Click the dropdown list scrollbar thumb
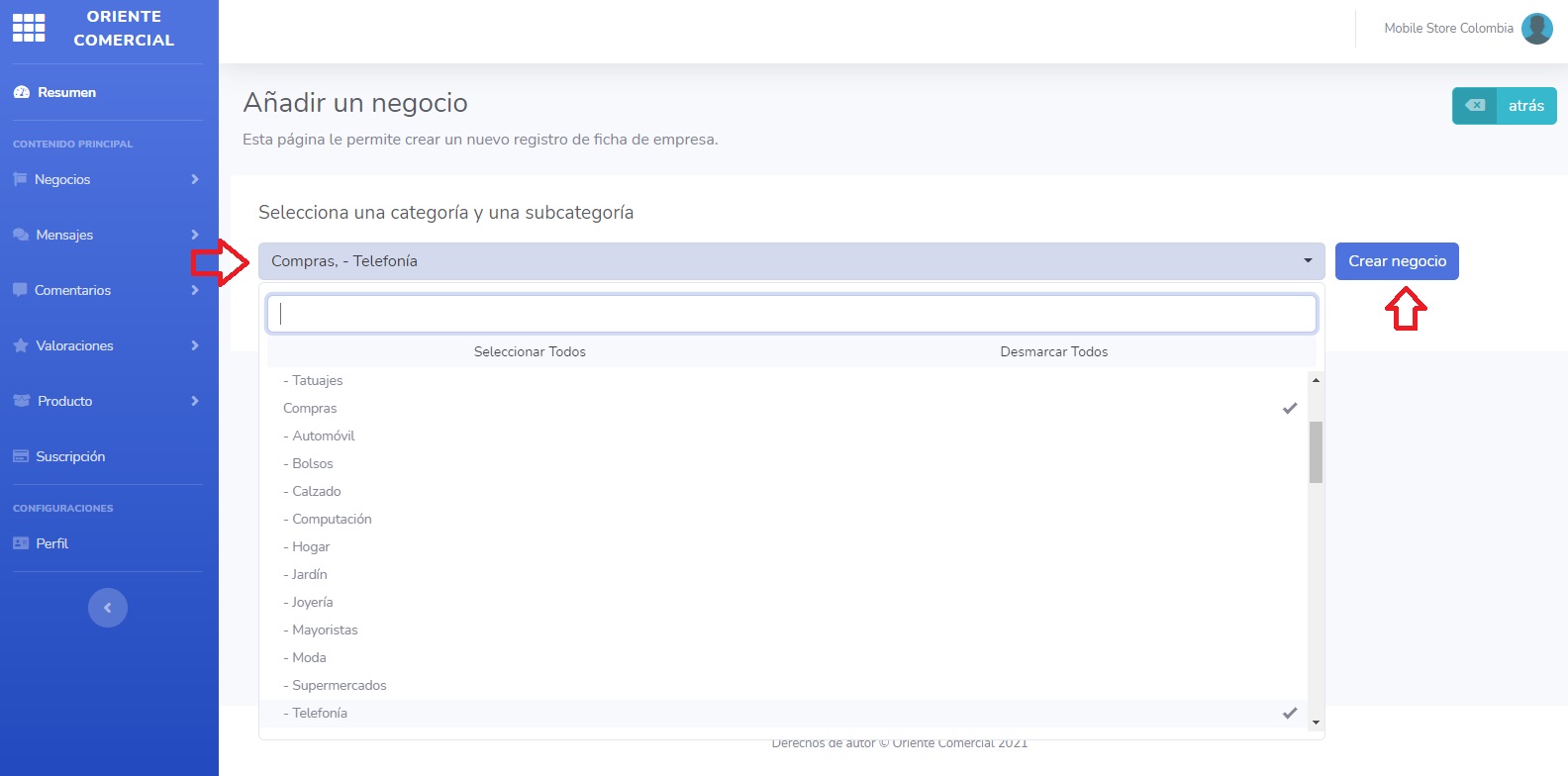The width and height of the screenshot is (1568, 776). click(x=1316, y=451)
